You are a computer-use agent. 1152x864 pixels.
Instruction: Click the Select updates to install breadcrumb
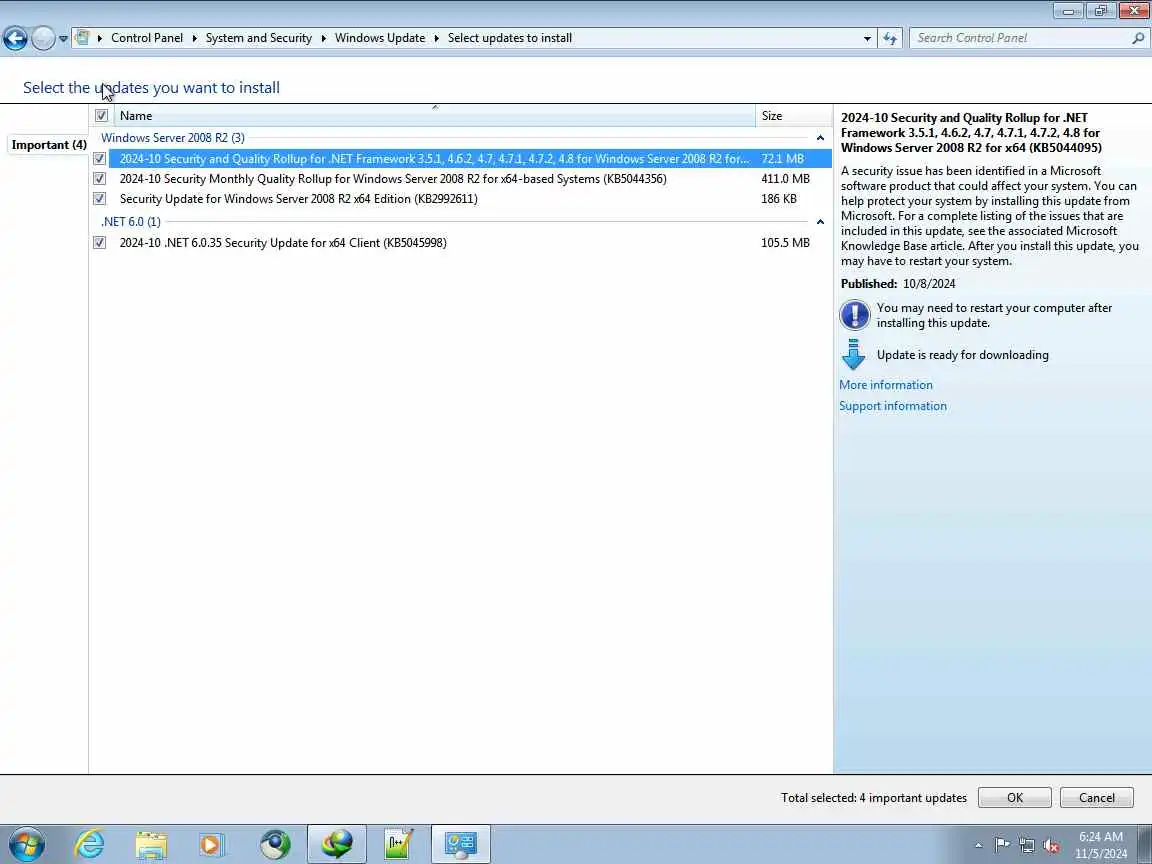pos(510,38)
